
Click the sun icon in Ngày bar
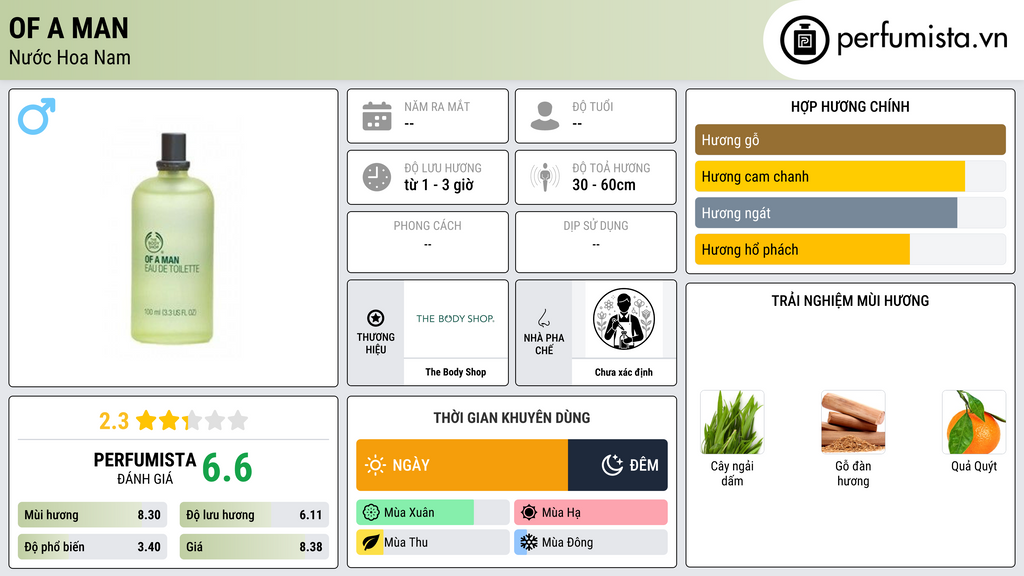[375, 465]
